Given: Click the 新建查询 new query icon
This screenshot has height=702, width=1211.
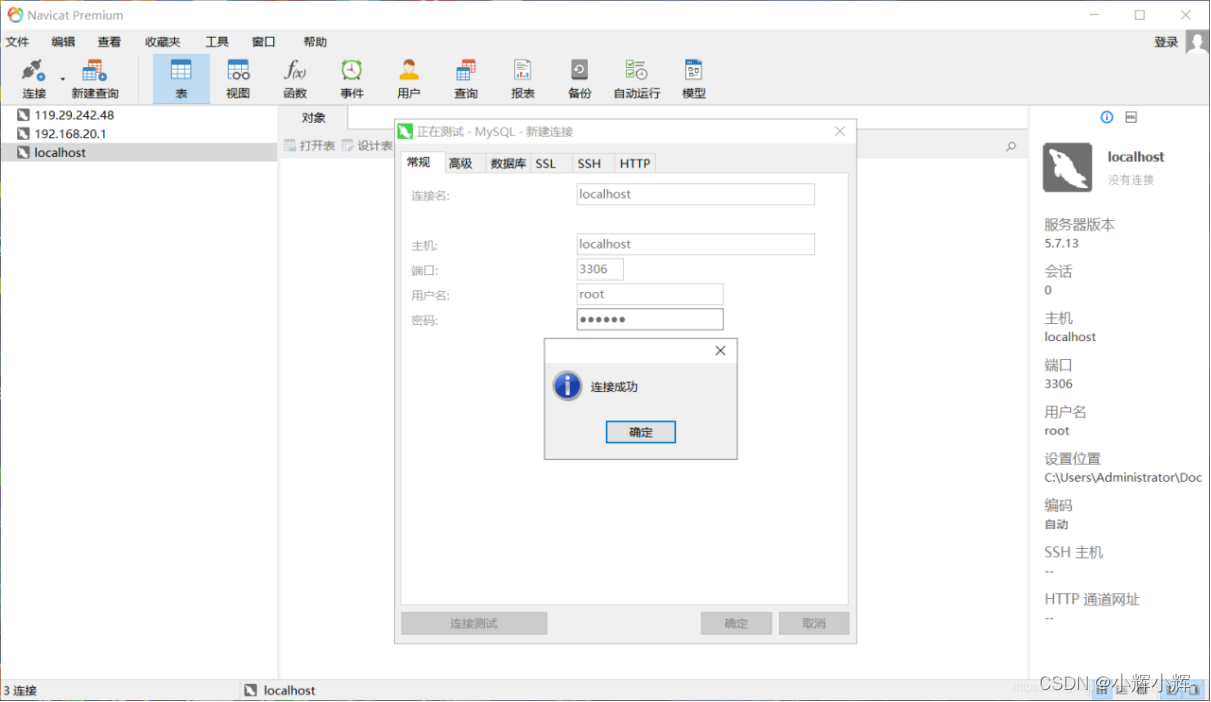Looking at the screenshot, I should [x=95, y=78].
